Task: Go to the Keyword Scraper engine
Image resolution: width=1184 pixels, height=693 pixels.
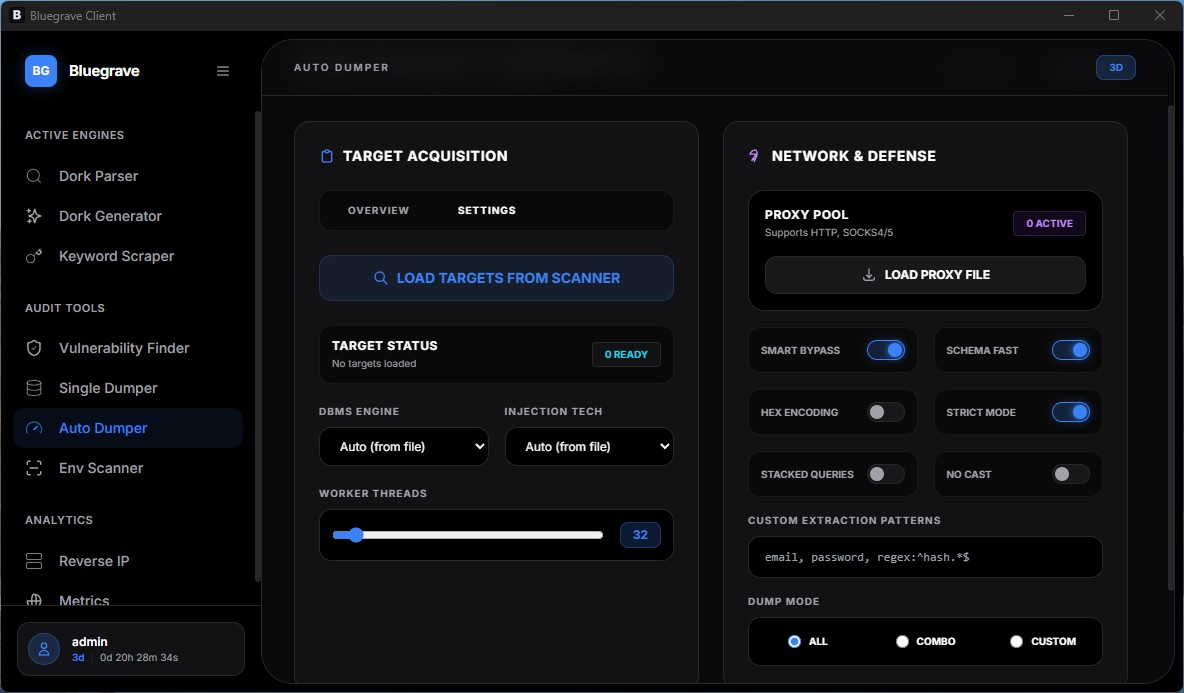Action: pos(116,256)
